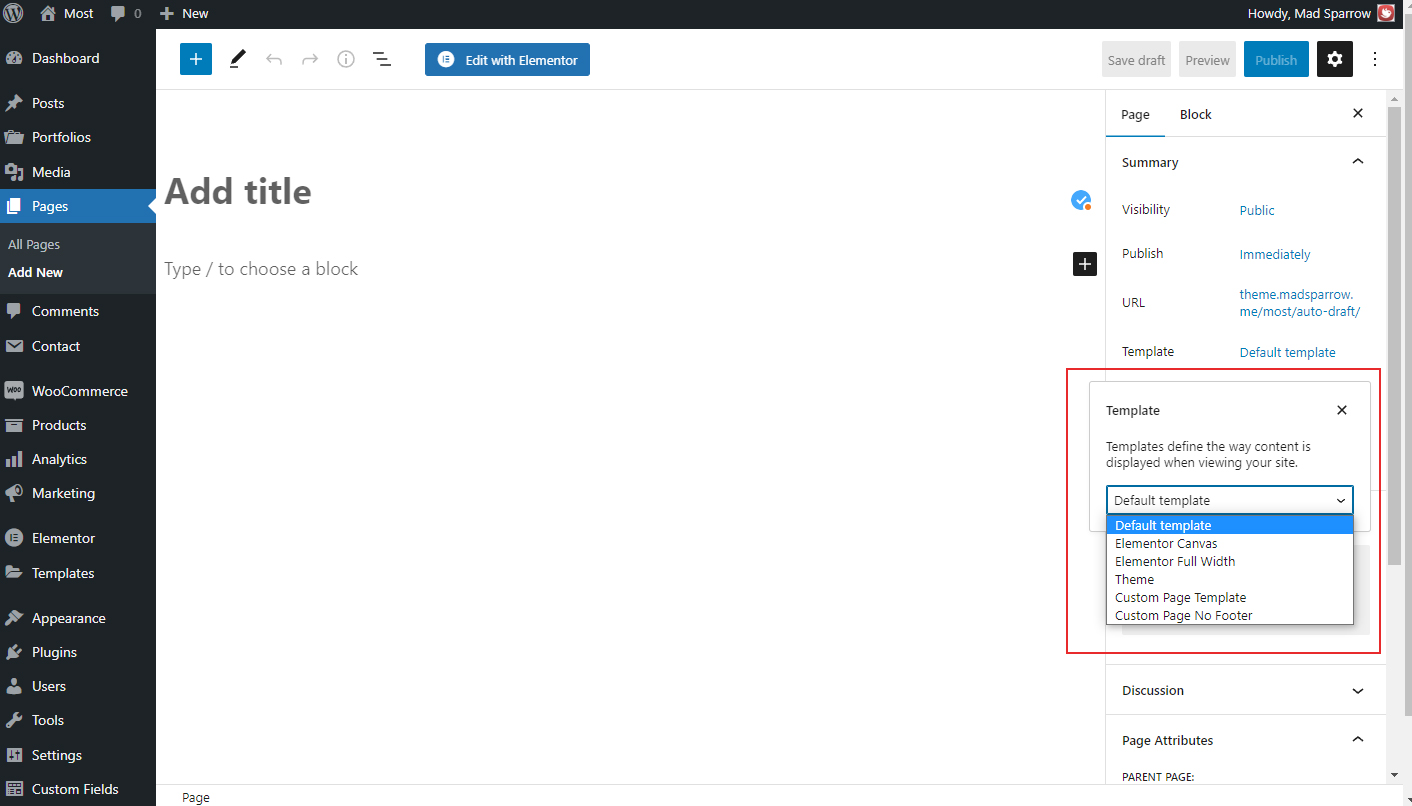Viewport: 1412px width, 806px height.
Task: Click the Default template link in Summary
Action: 1287,352
